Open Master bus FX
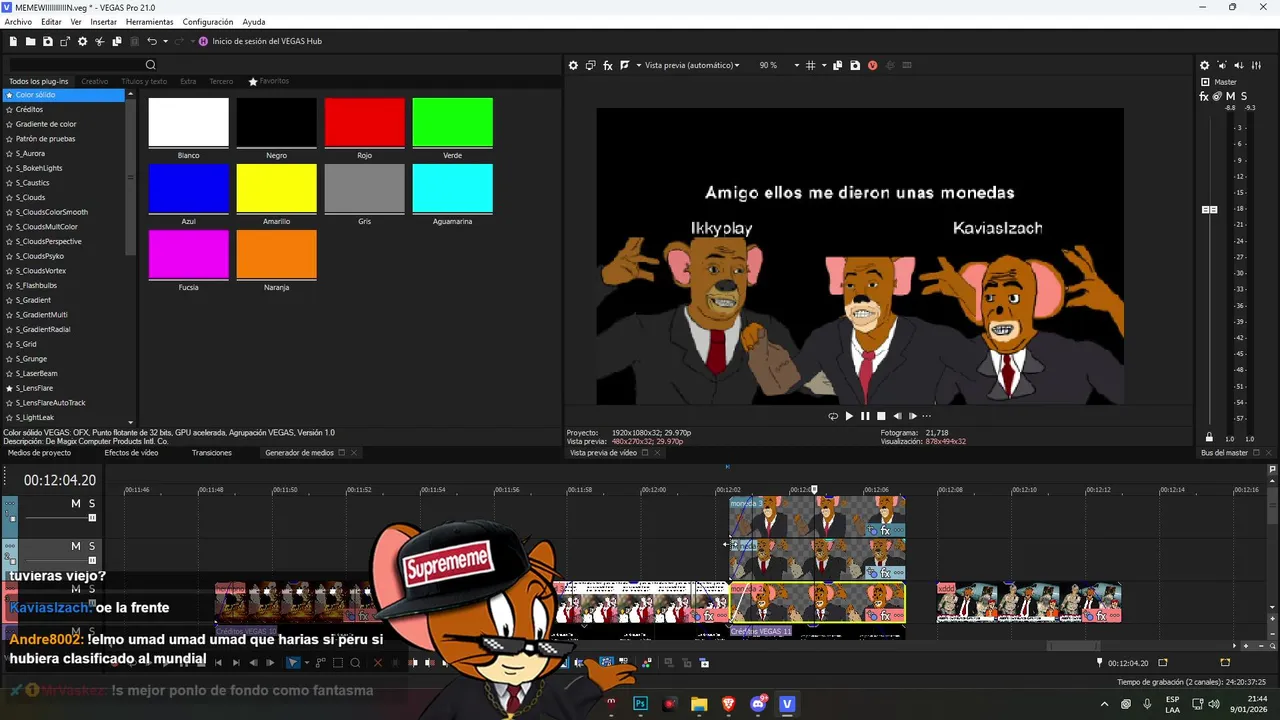The image size is (1280, 720). click(x=1204, y=97)
